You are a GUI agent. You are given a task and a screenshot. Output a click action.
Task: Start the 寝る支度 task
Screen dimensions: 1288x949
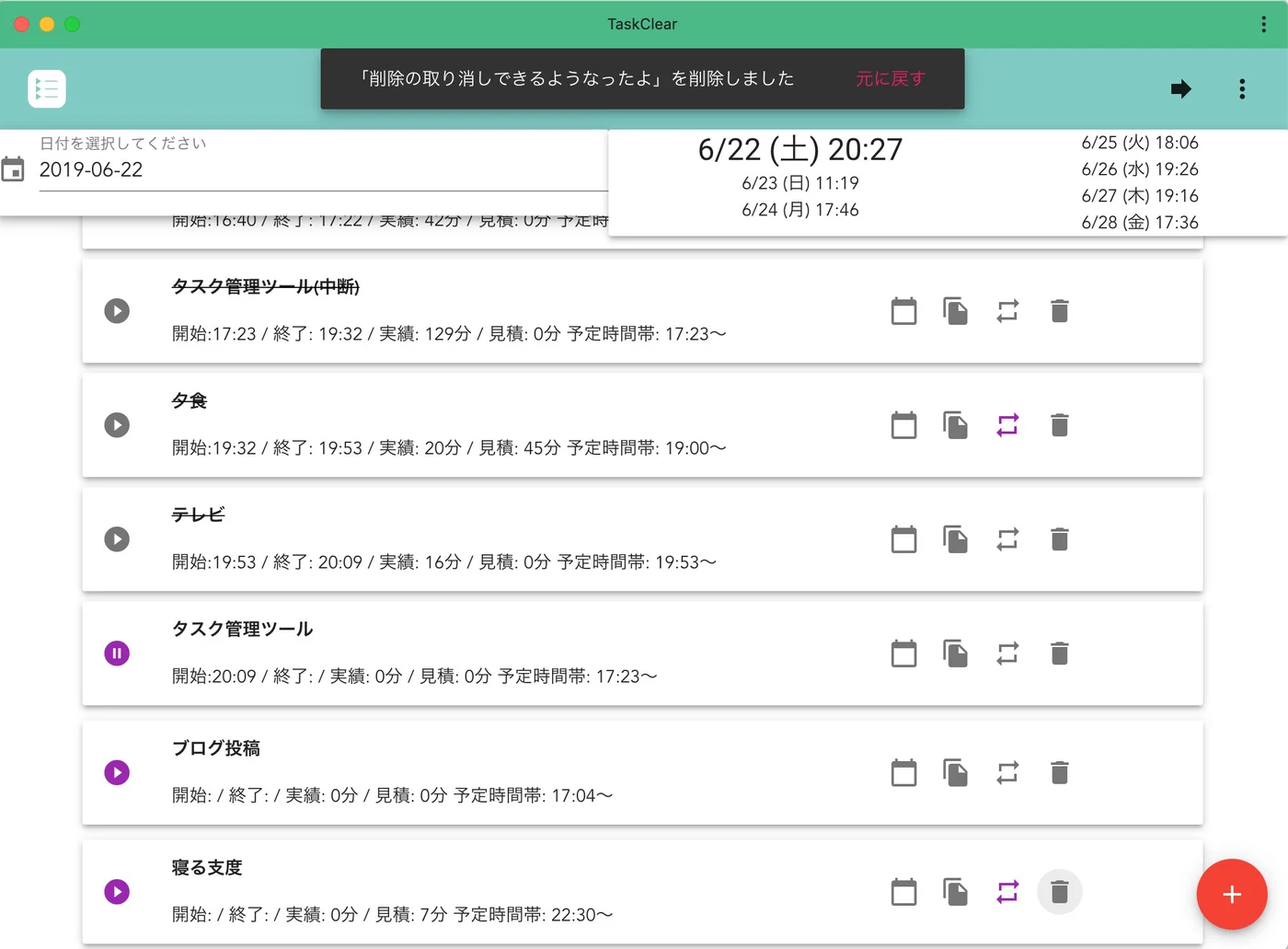pyautogui.click(x=117, y=892)
